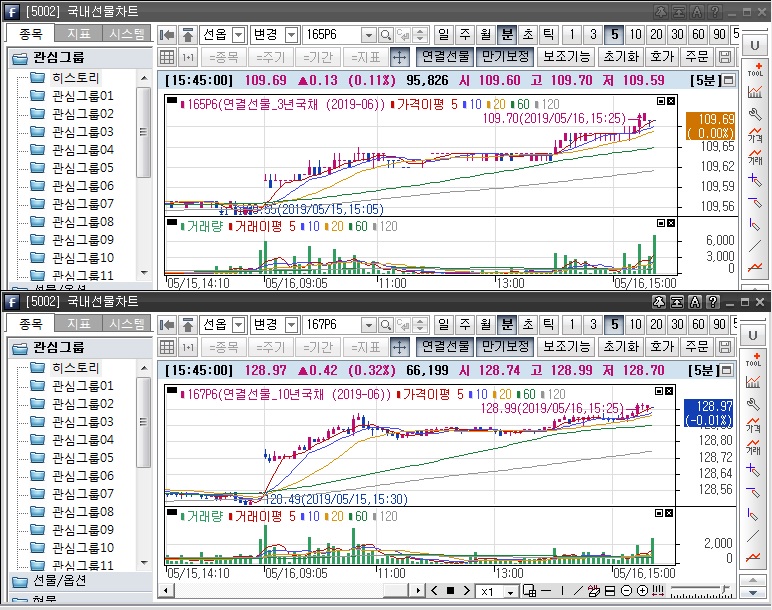Open the 165P6 symbol code dropdown

[x=368, y=34]
